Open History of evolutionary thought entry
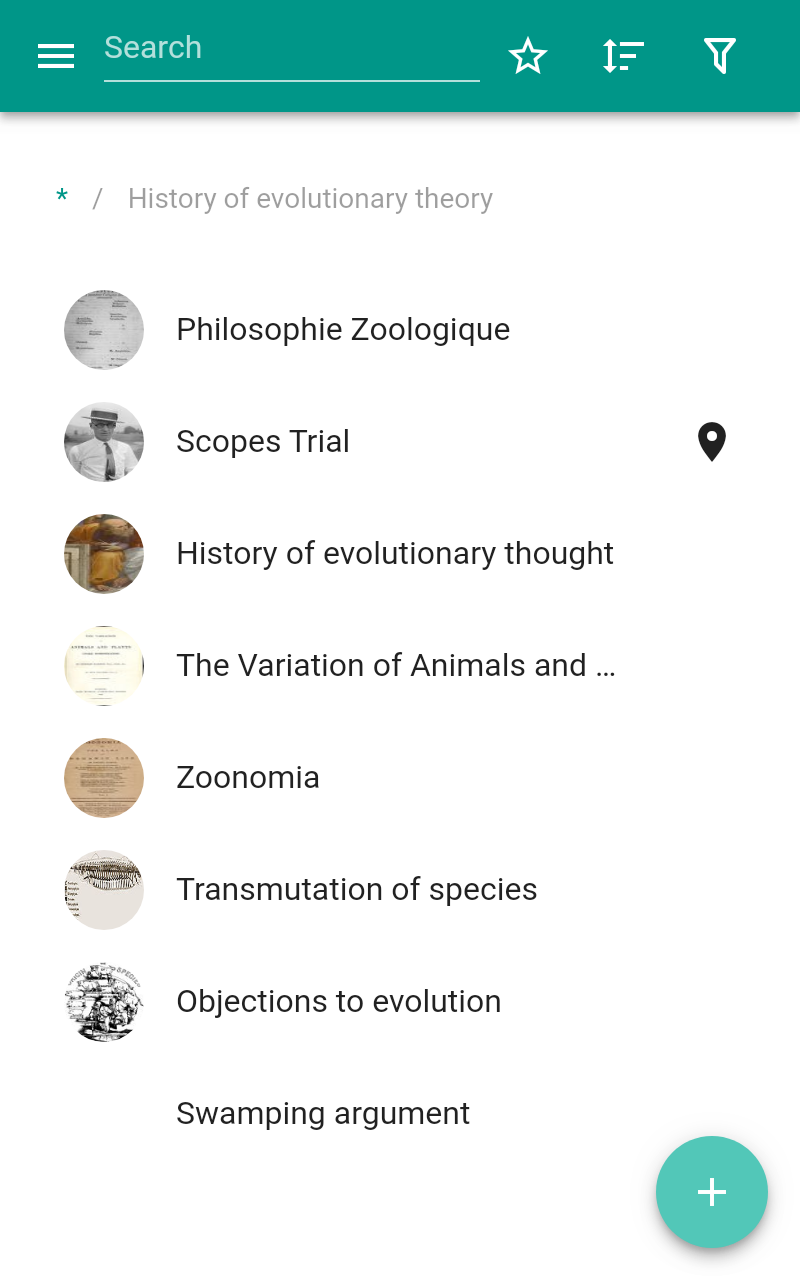This screenshot has height=1280, width=800. click(x=395, y=554)
